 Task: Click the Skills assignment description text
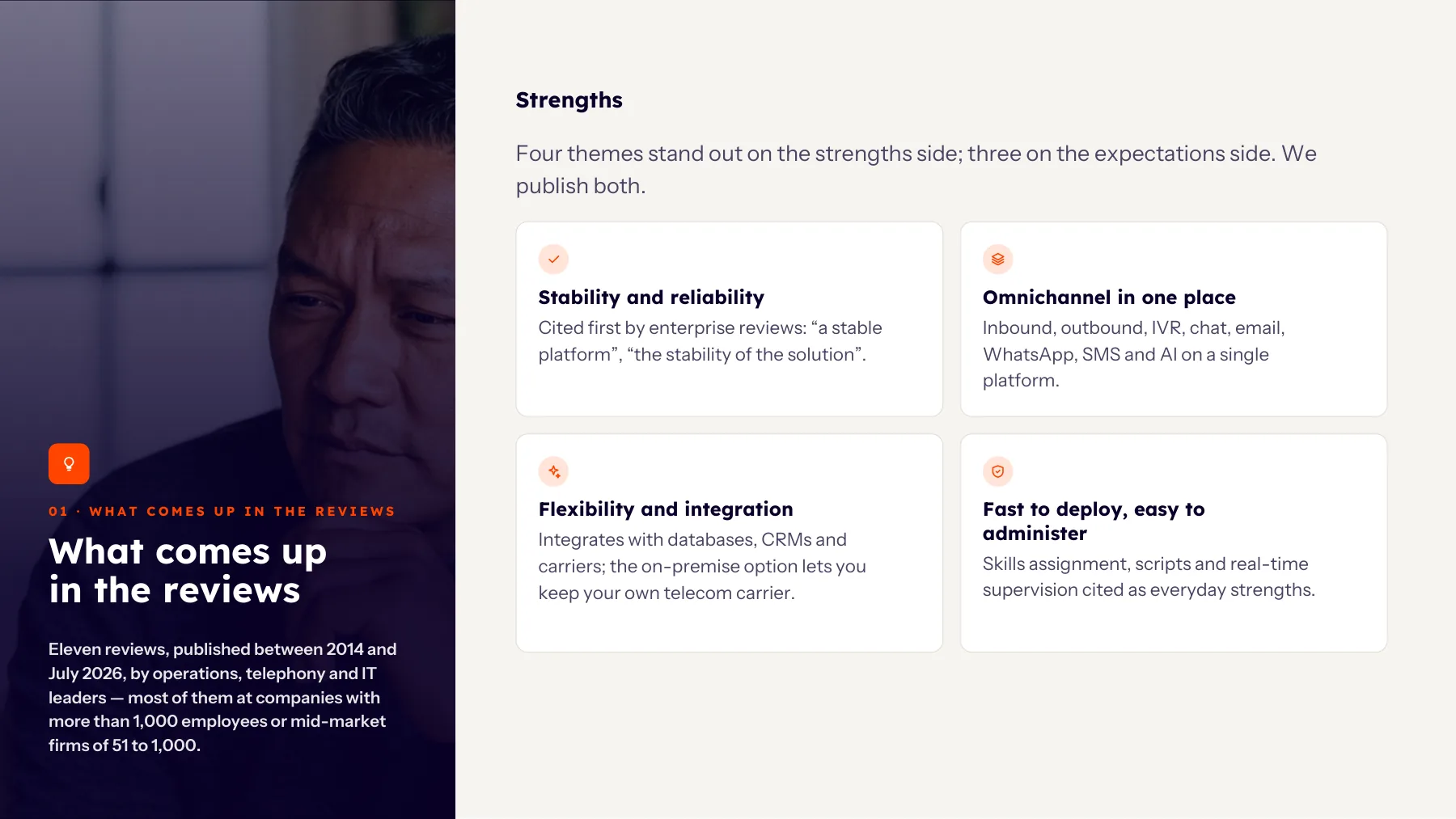[1149, 576]
